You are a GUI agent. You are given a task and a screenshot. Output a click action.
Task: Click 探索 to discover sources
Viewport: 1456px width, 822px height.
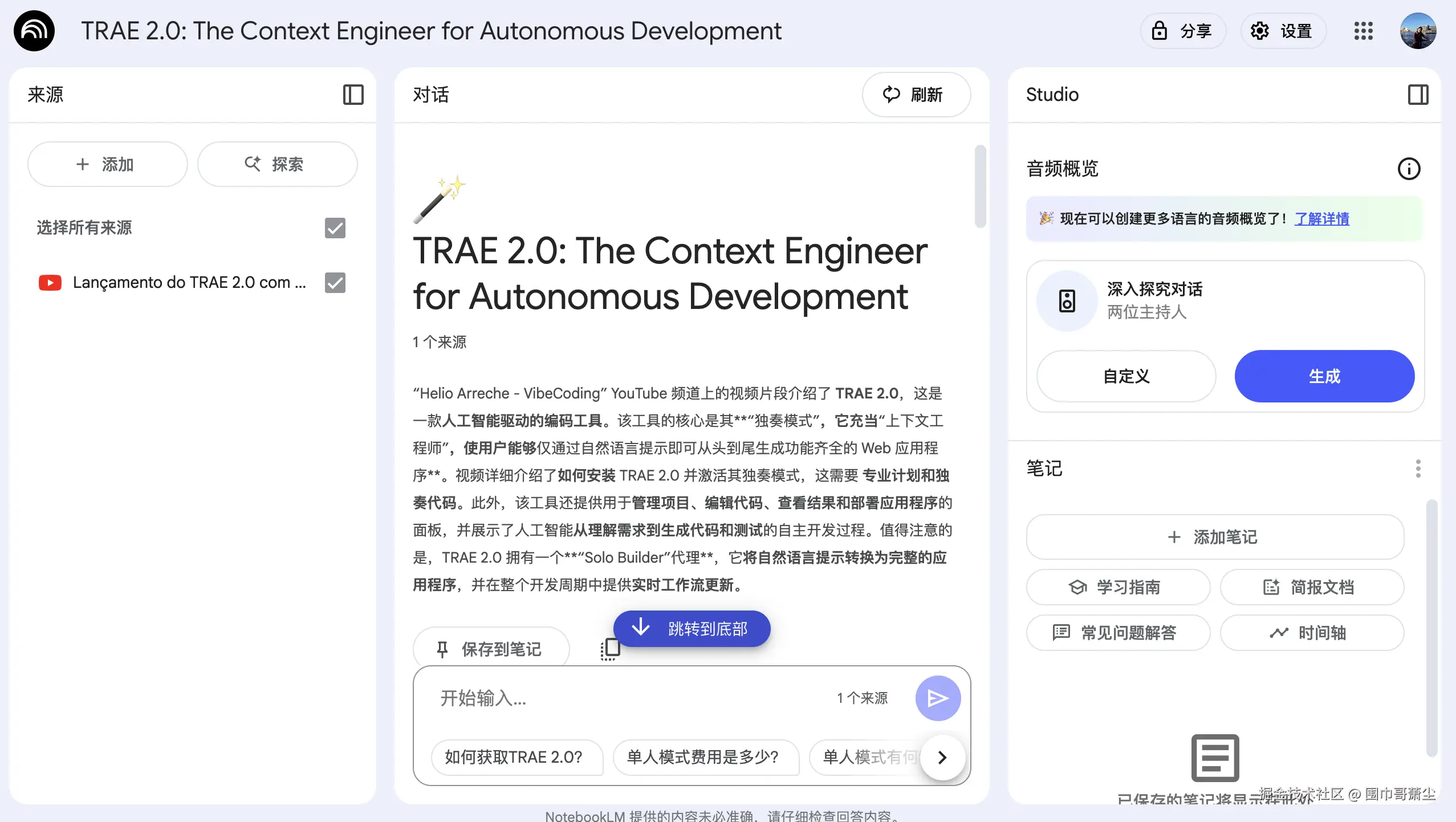coord(277,164)
